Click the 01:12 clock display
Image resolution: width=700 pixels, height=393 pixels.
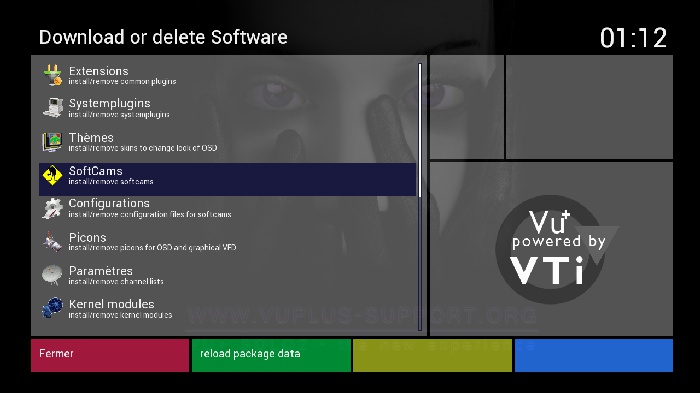pyautogui.click(x=633, y=38)
